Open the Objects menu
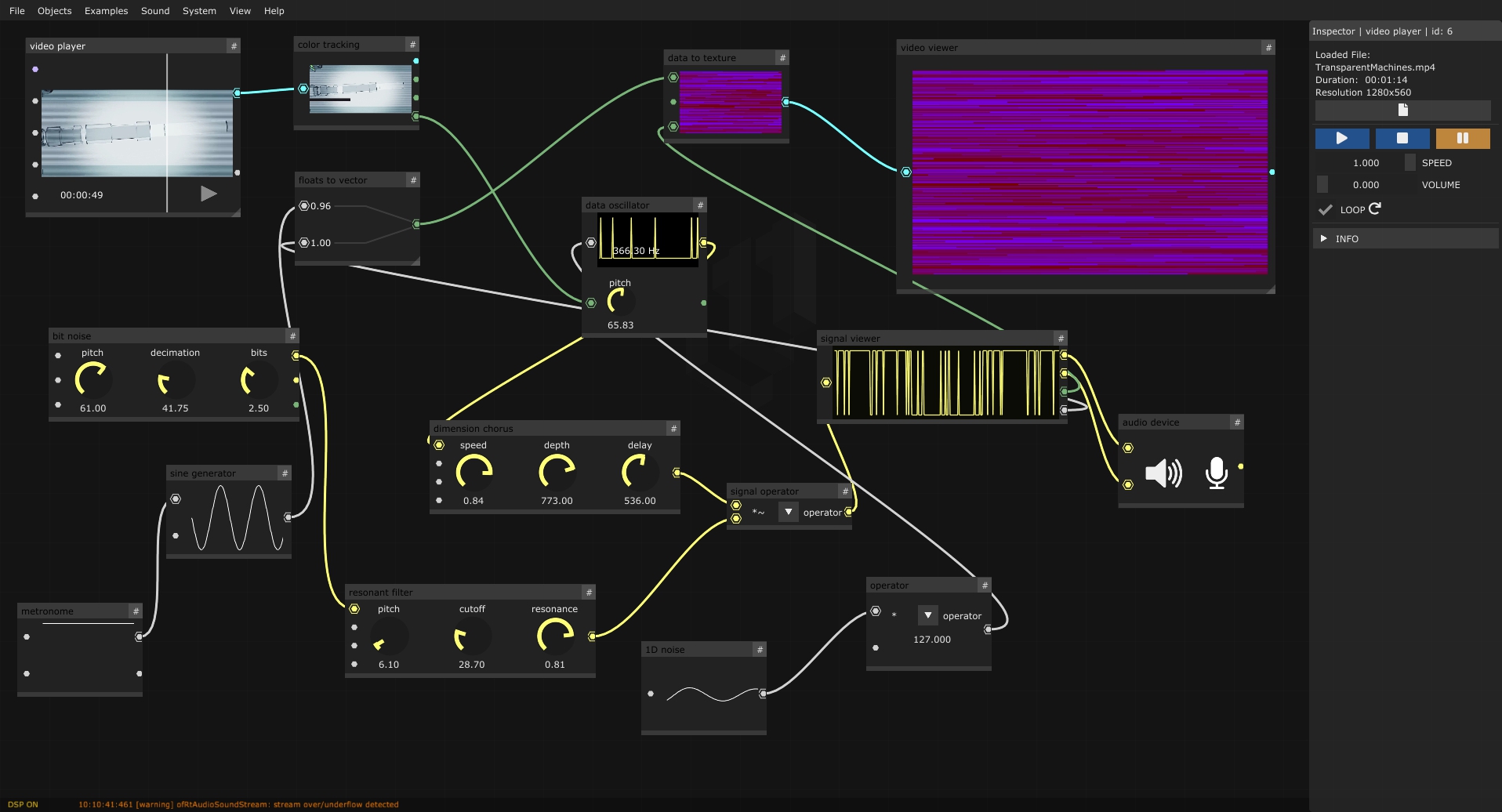 [x=54, y=10]
